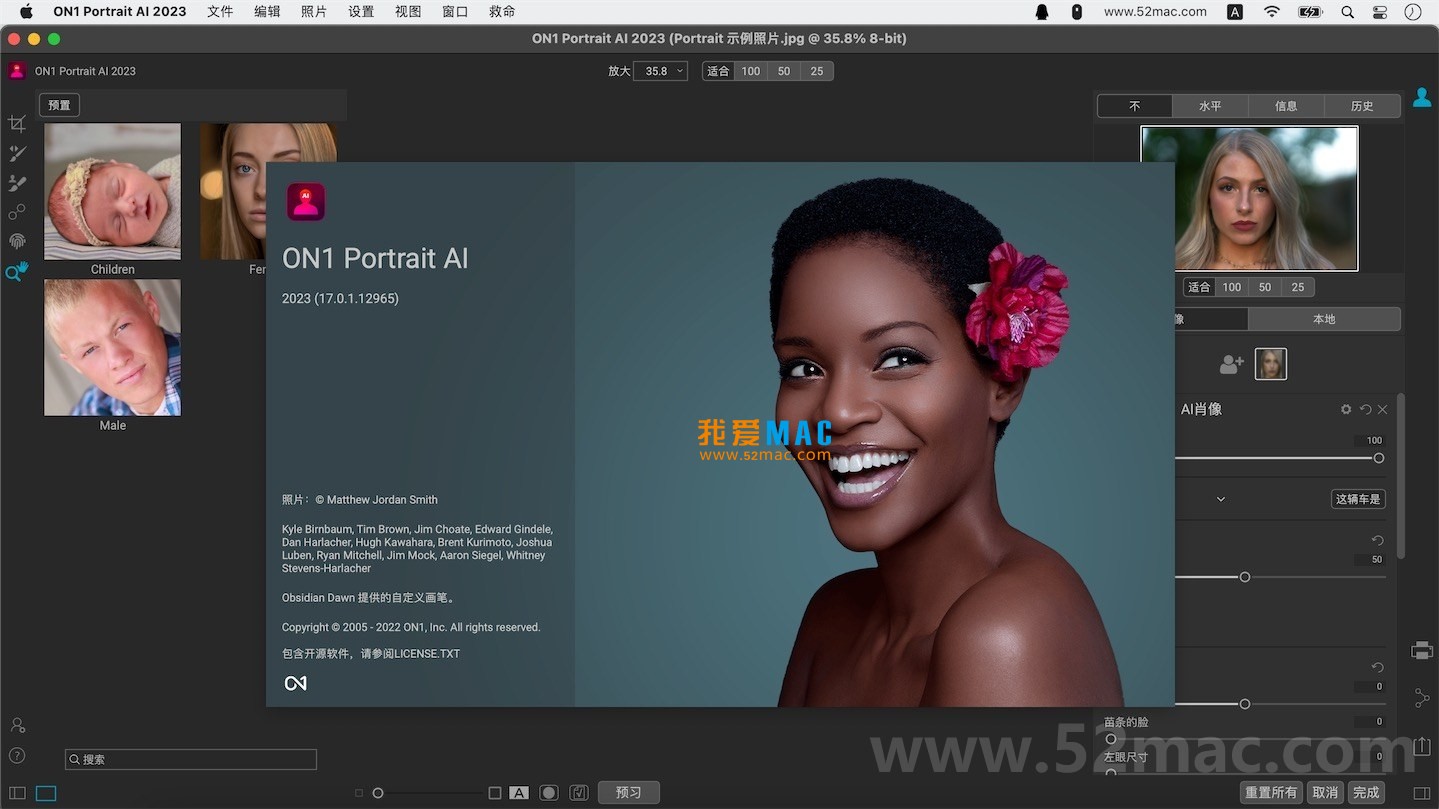This screenshot has width=1439, height=809.
Task: Click the Portrait AI module icon at top right
Action: tap(1421, 98)
